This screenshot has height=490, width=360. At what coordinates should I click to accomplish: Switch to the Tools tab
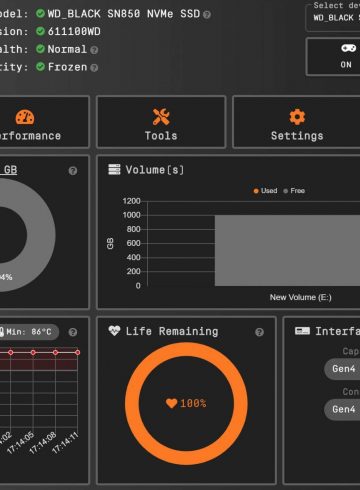[x=161, y=122]
